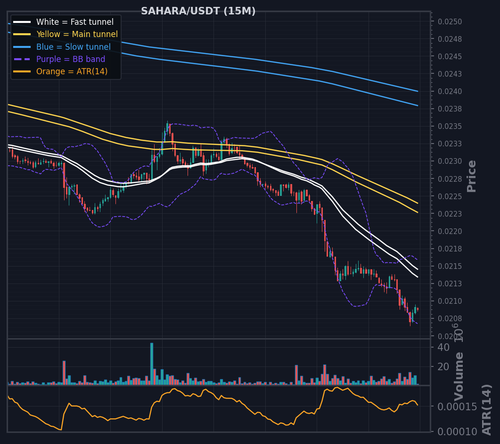Click the 0.0230 price axis label

pyautogui.click(x=450, y=161)
